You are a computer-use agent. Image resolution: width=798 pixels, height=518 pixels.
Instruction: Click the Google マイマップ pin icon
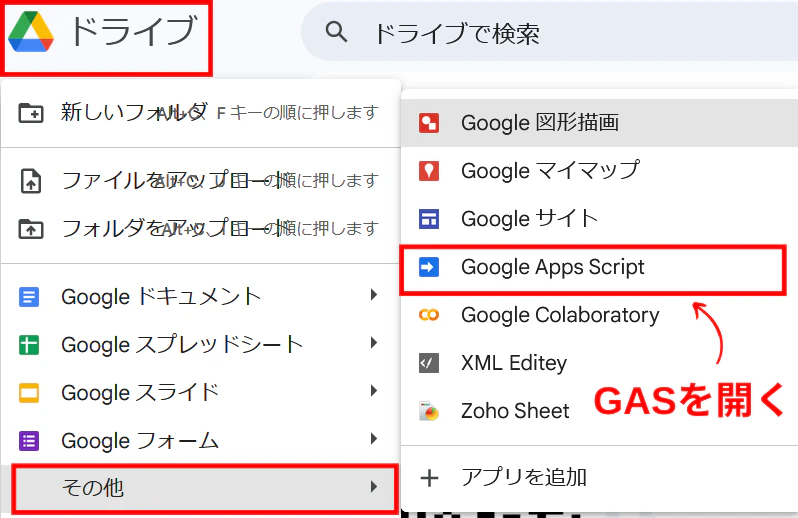(x=429, y=171)
